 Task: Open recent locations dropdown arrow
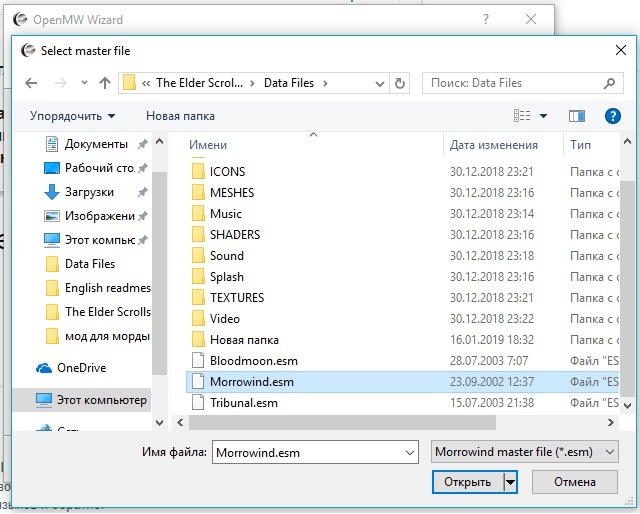[84, 83]
